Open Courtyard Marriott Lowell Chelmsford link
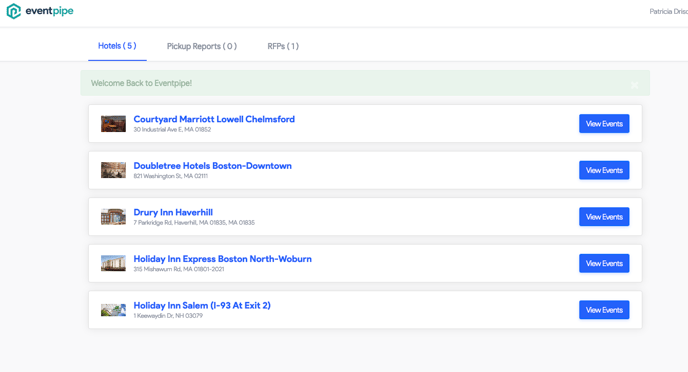This screenshot has height=372, width=688. pos(214,119)
